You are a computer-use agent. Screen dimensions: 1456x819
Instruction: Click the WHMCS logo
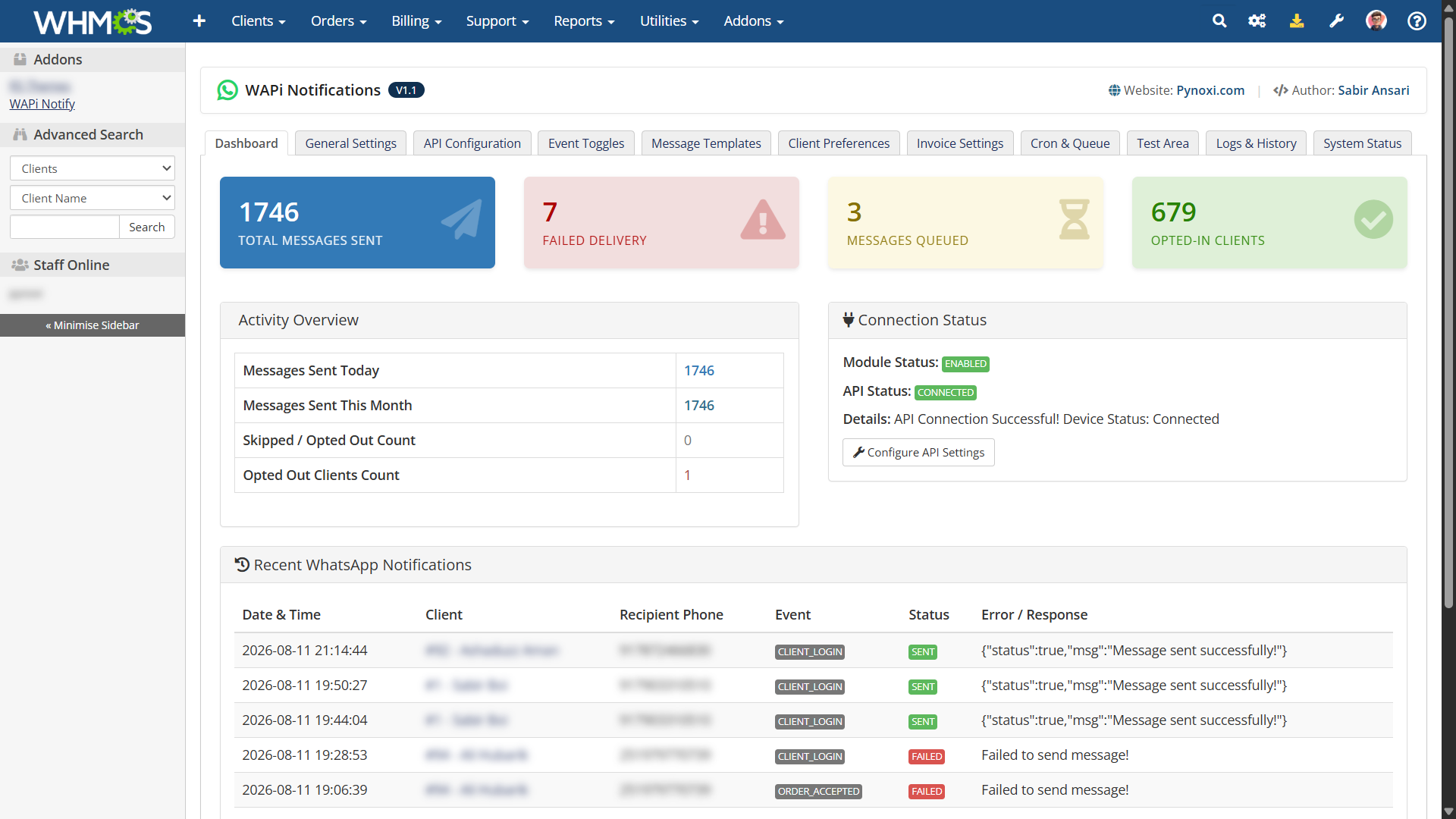click(x=93, y=21)
